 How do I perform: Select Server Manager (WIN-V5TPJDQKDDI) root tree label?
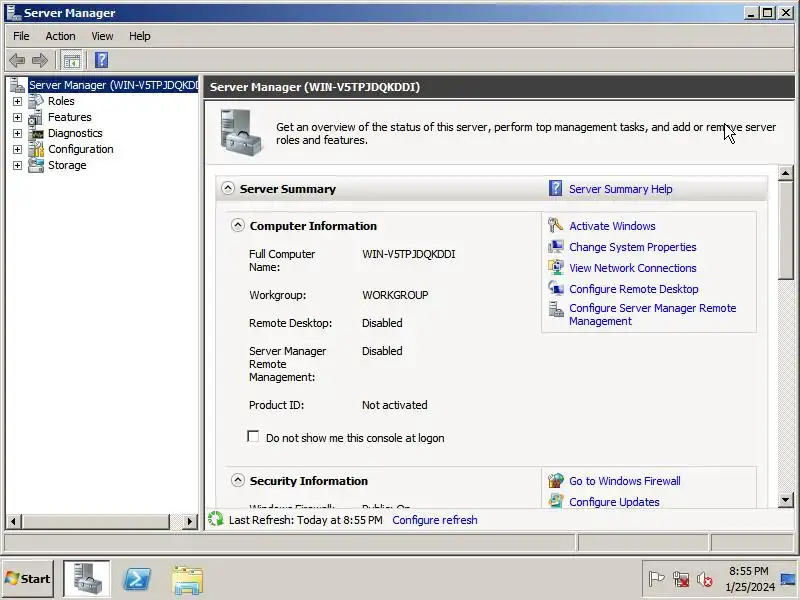click(113, 85)
